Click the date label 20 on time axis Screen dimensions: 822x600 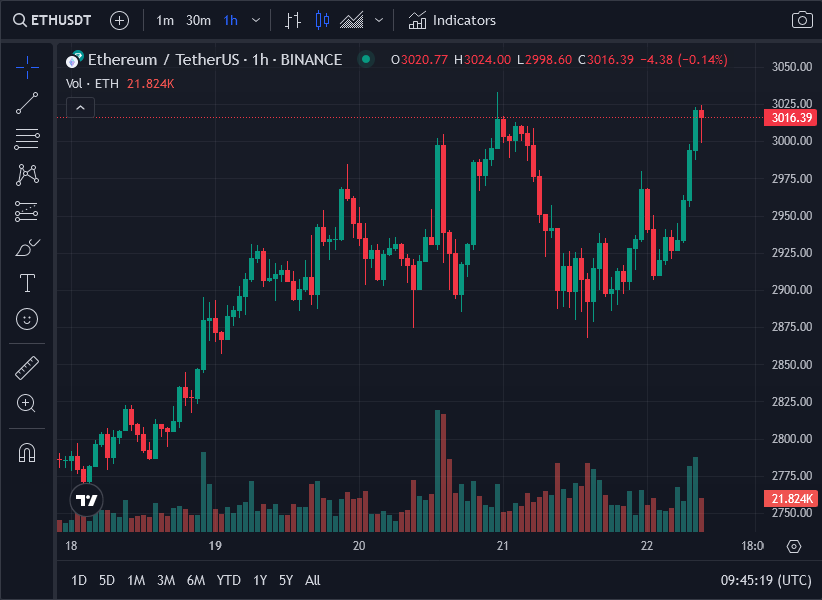[359, 546]
